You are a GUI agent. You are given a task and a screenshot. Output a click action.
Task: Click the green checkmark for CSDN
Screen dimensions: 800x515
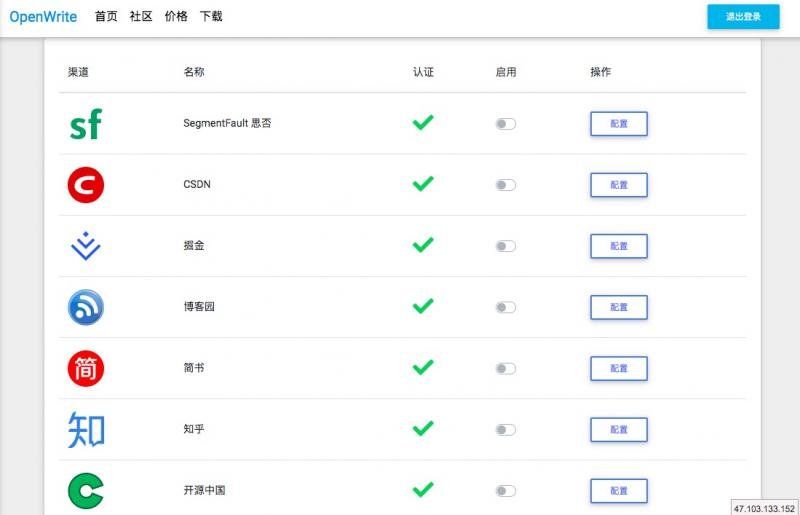423,184
